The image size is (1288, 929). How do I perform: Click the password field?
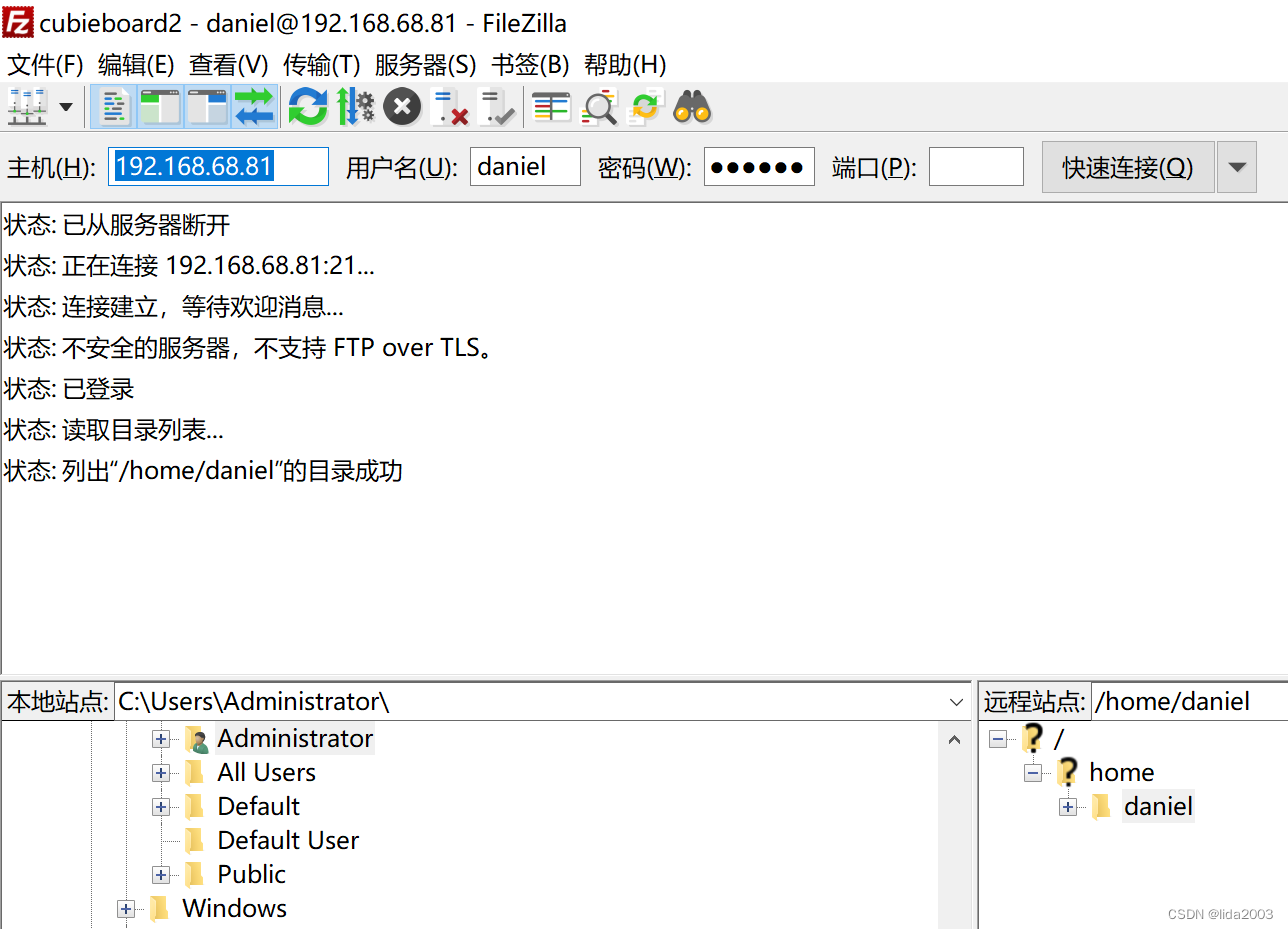click(759, 167)
